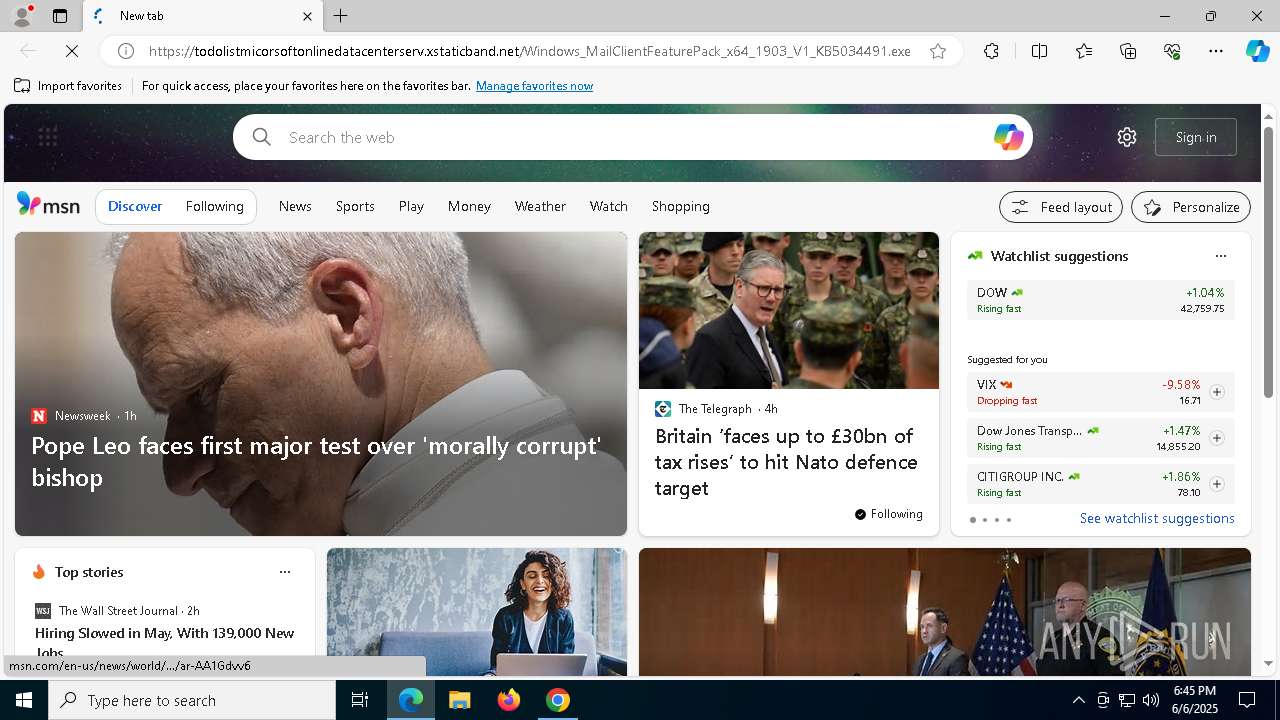Open Britain Nato defence article
The height and width of the screenshot is (720, 1280).
(x=786, y=462)
